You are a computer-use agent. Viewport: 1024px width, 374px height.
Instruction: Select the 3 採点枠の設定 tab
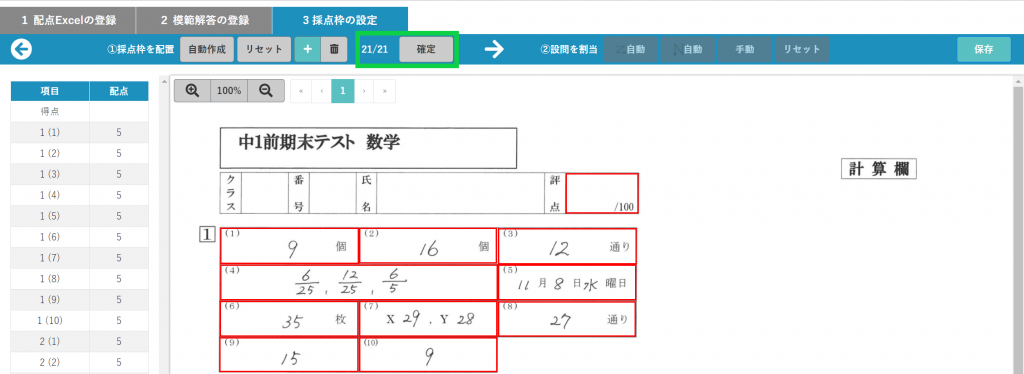[340, 20]
